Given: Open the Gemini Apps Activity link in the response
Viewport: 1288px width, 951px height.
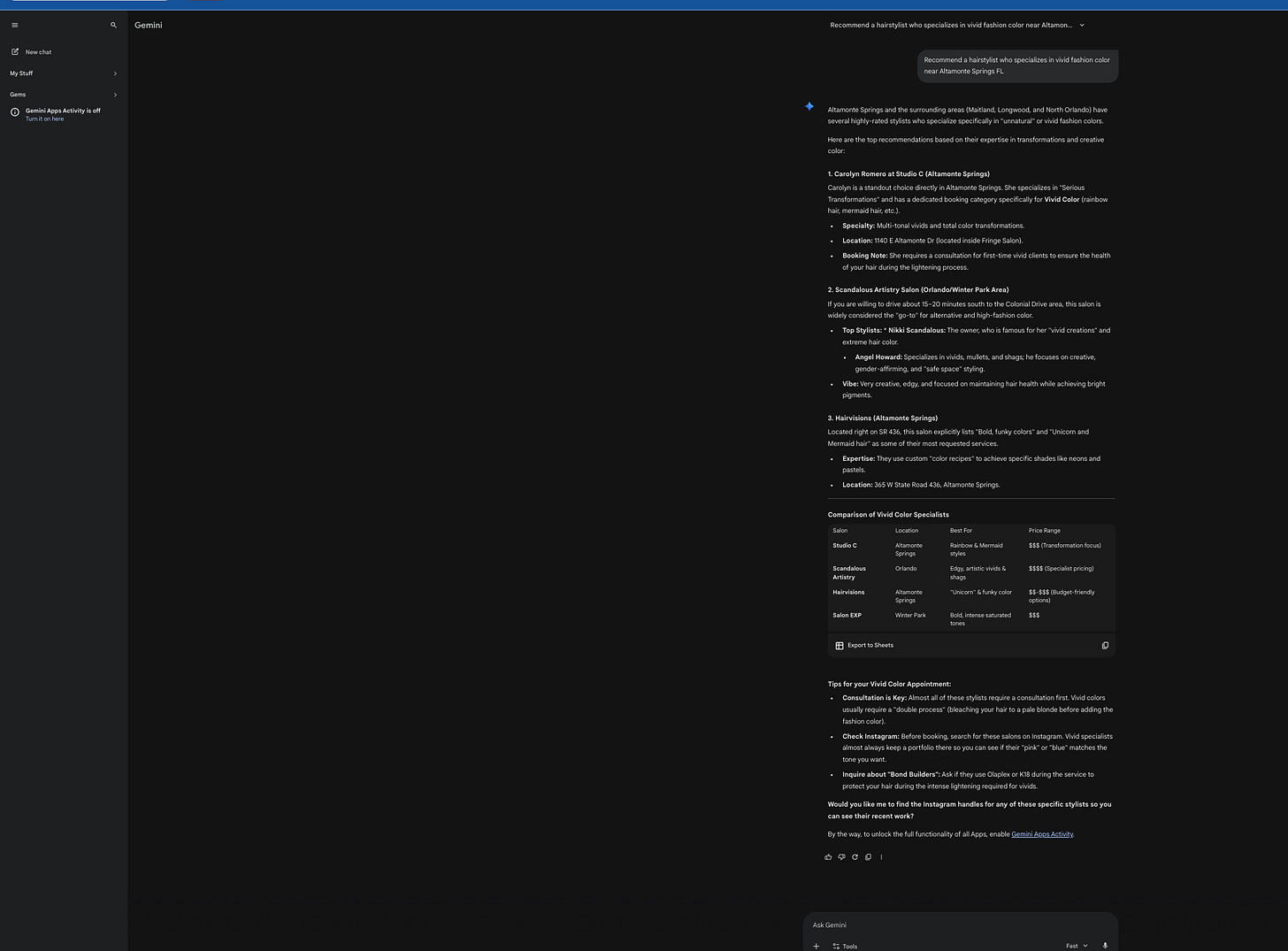Looking at the screenshot, I should click(1042, 834).
